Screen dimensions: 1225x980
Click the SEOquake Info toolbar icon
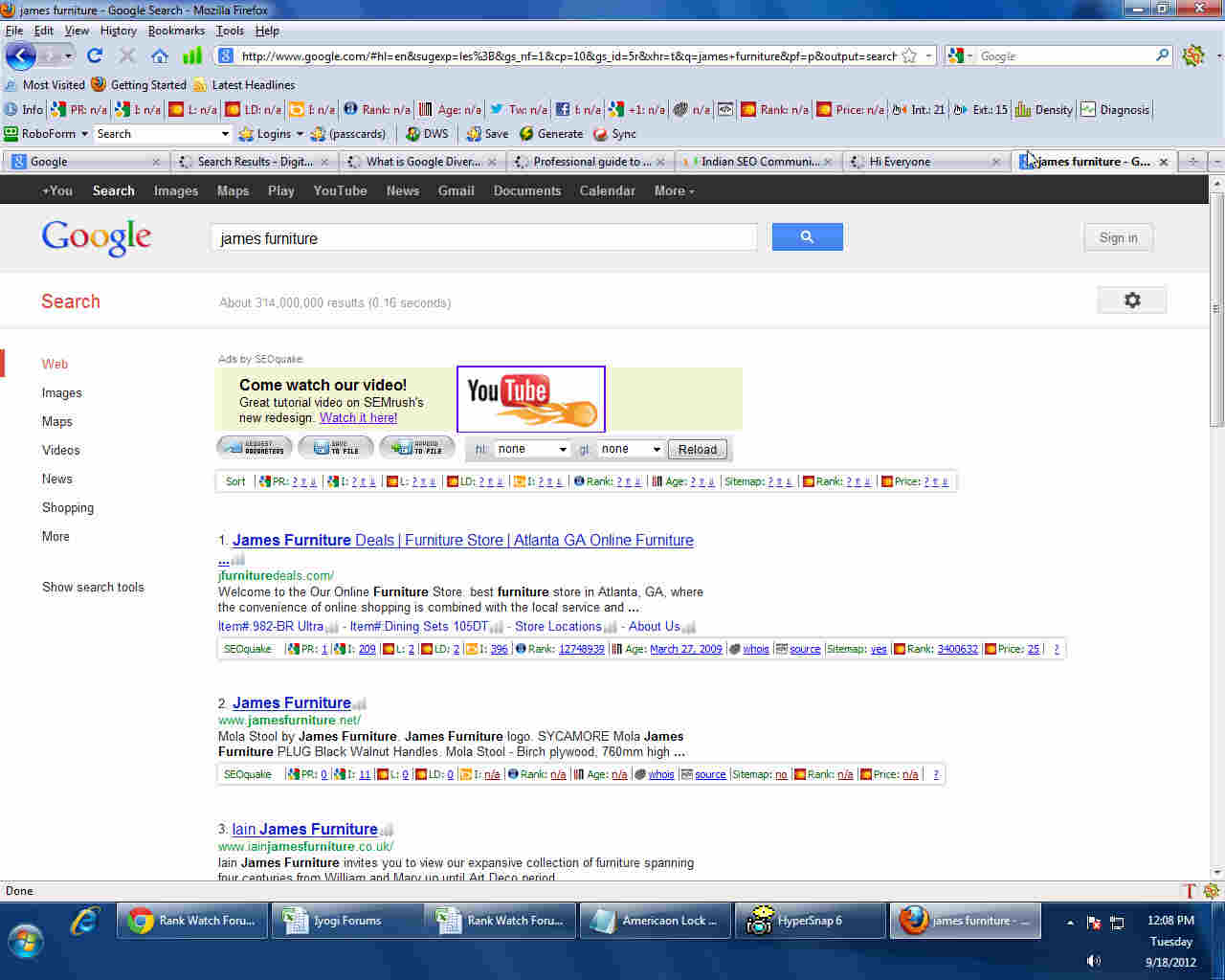(24, 109)
